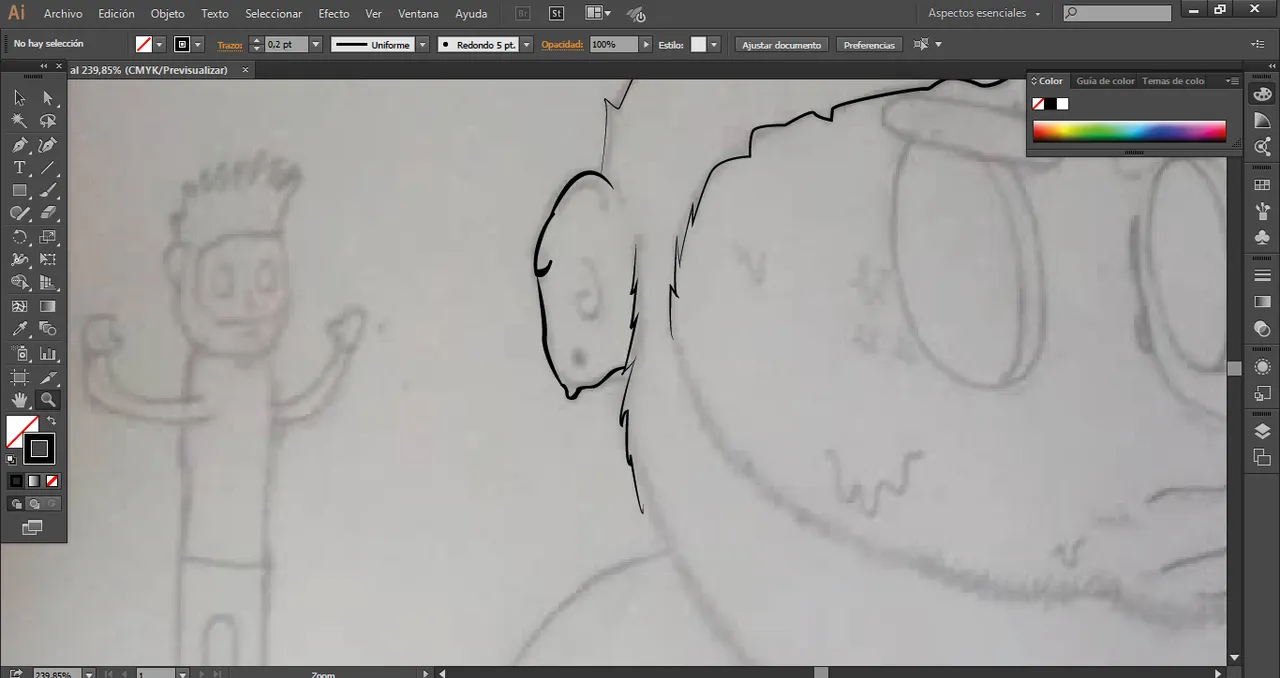Open the Redondo 5 pt brush dropdown

[x=526, y=44]
